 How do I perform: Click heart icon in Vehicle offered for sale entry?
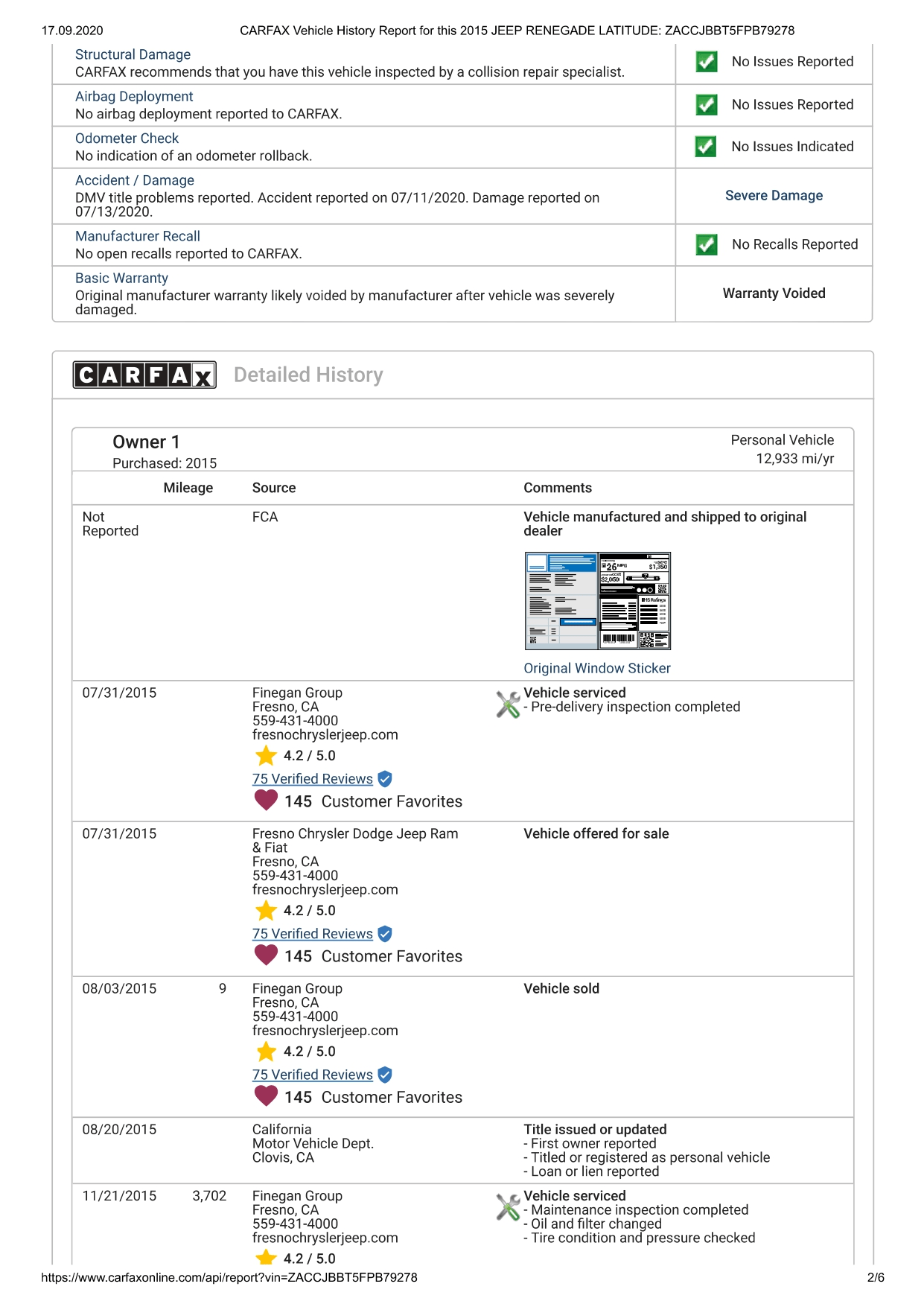coord(266,955)
